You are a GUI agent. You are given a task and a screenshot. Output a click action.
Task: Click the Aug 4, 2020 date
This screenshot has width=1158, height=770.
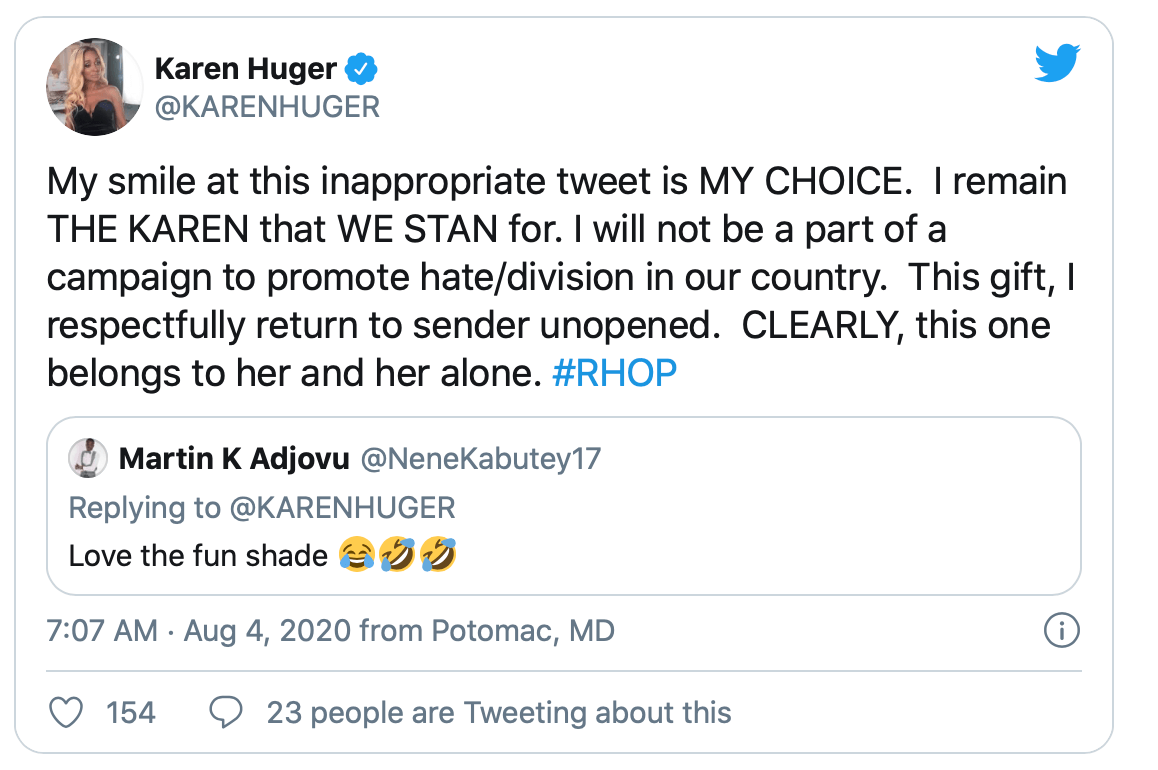265,631
